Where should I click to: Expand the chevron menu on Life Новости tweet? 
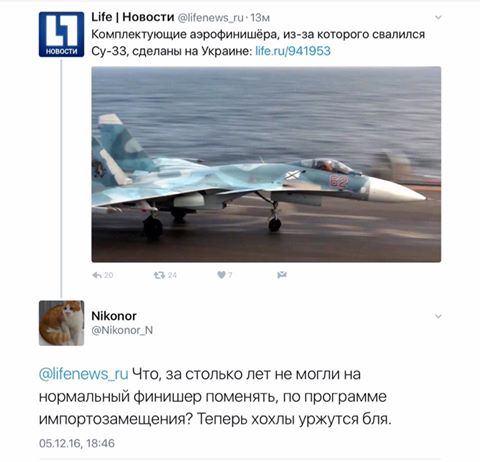(438, 17)
